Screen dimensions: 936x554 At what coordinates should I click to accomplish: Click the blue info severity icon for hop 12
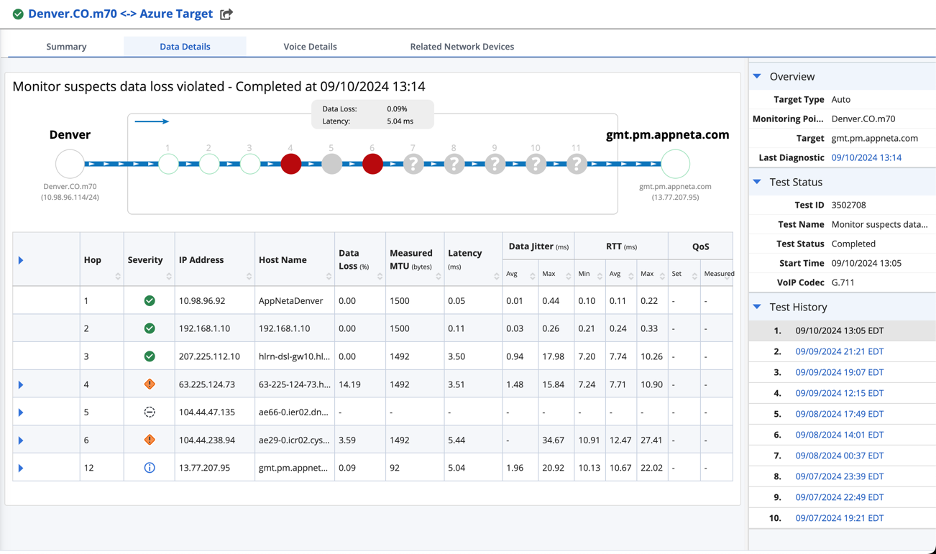pos(149,467)
